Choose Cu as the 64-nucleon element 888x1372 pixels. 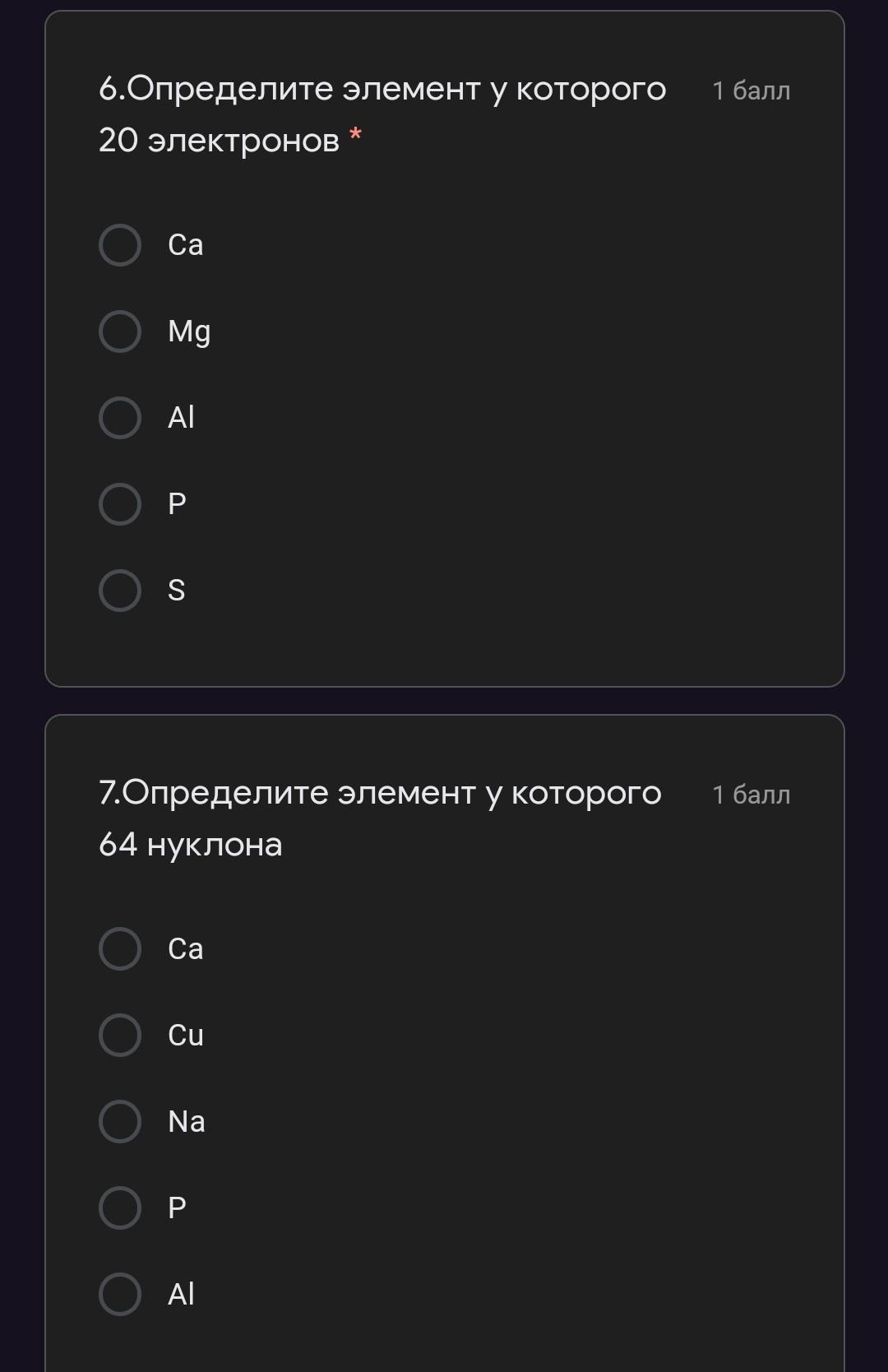point(120,1035)
